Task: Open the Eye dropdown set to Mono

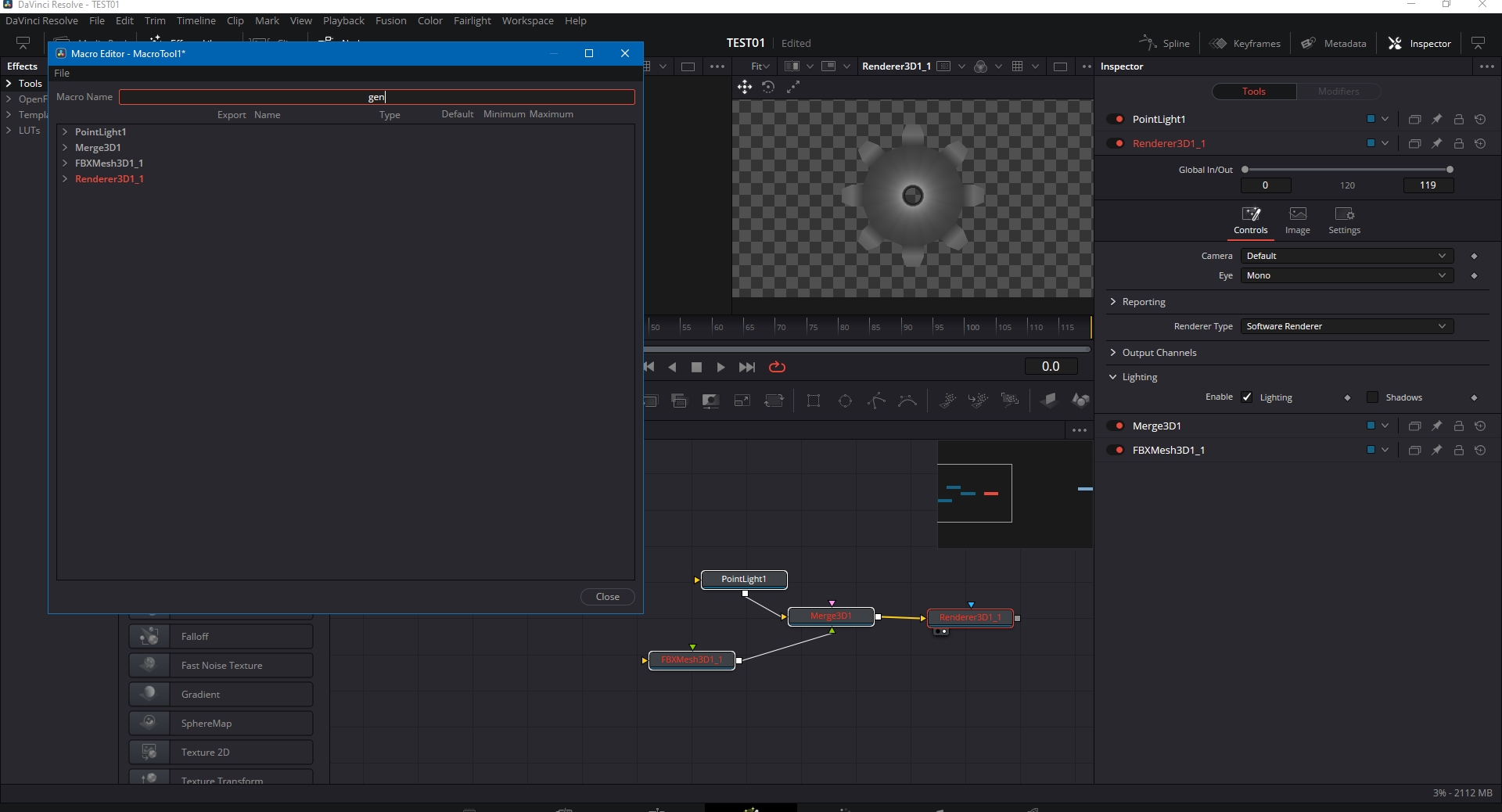Action: coord(1347,276)
